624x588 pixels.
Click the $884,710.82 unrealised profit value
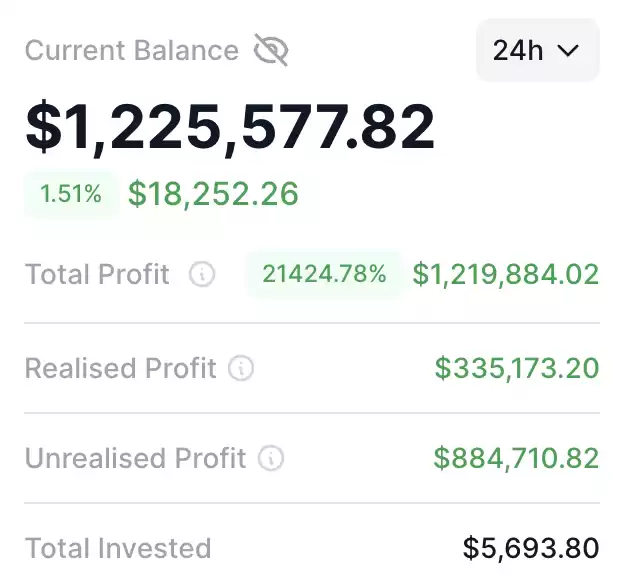(x=516, y=459)
